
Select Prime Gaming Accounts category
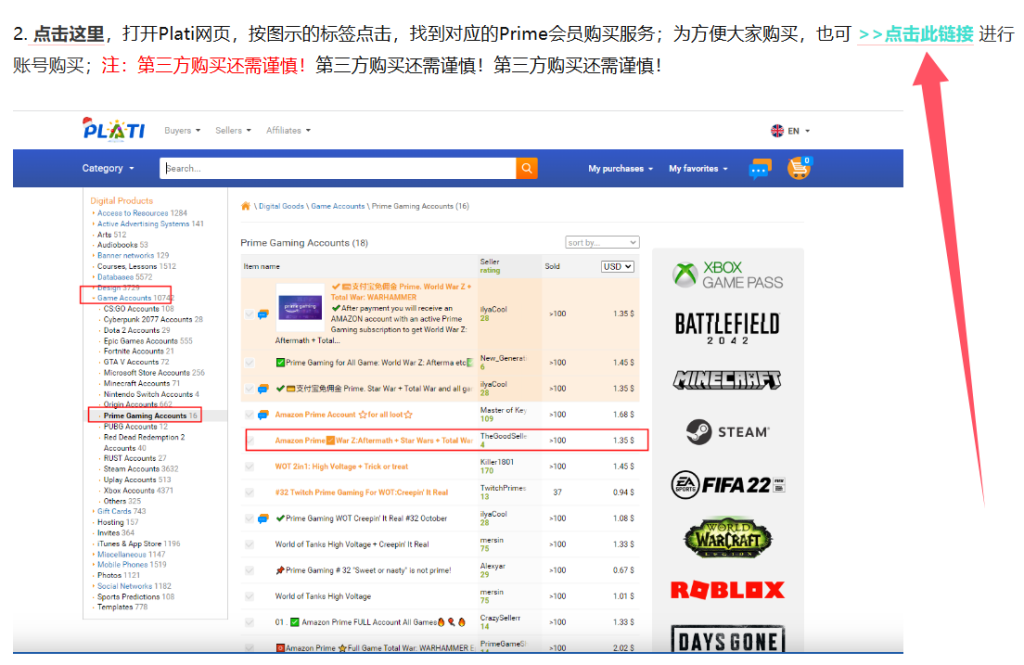click(145, 415)
